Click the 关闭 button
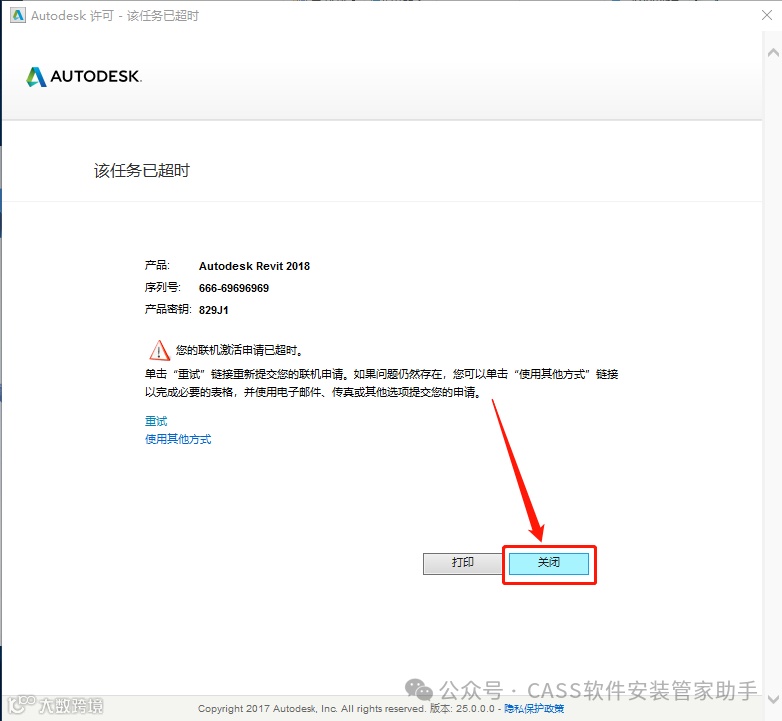 (x=549, y=563)
